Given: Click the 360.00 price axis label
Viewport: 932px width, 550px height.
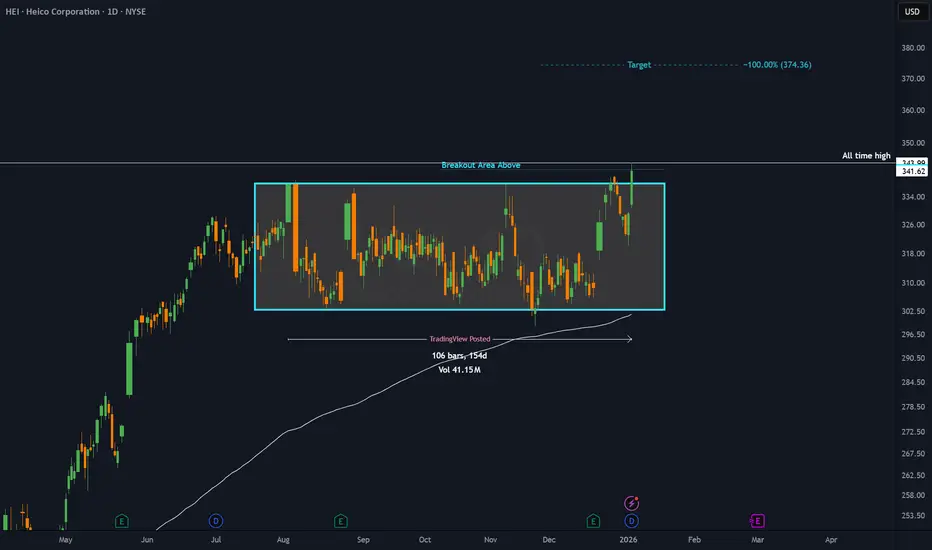Looking at the screenshot, I should [913, 111].
